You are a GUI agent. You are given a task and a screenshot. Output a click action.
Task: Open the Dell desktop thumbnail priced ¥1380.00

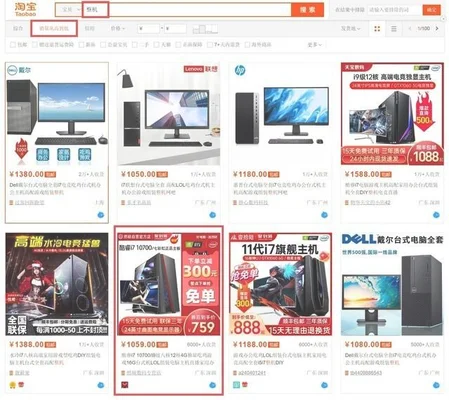point(57,114)
